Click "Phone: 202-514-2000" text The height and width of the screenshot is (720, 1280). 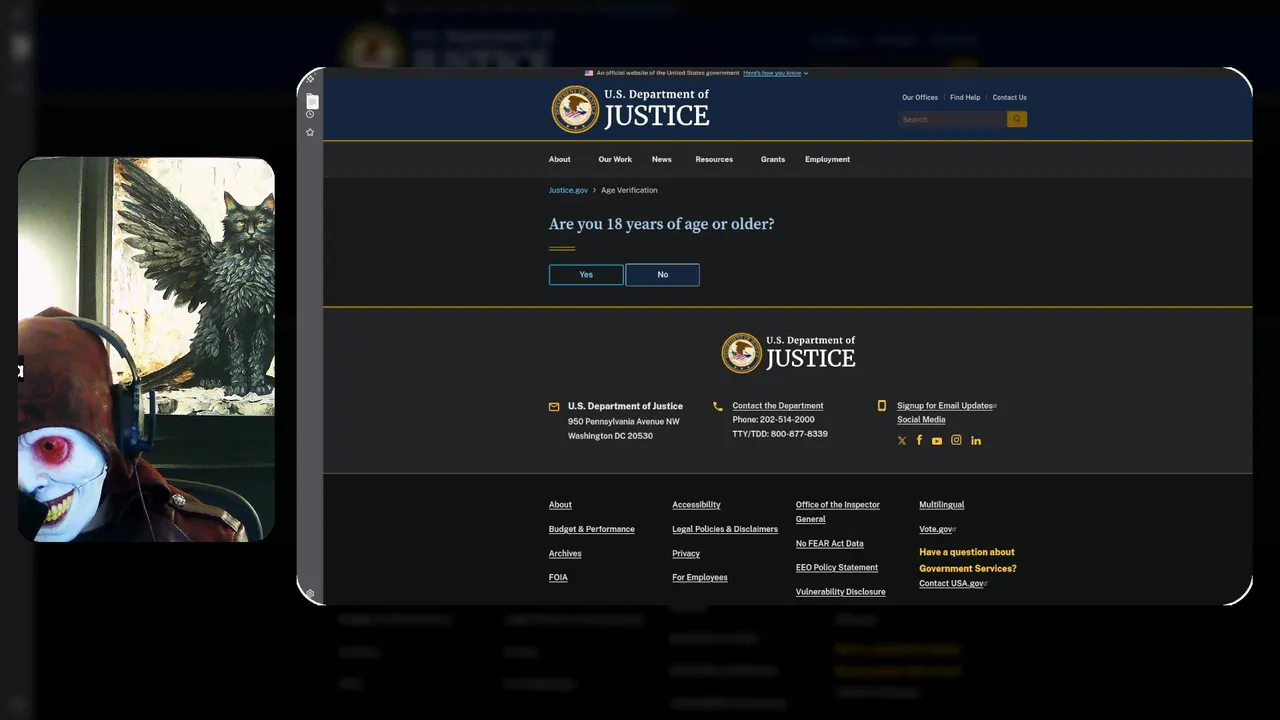[x=773, y=420]
